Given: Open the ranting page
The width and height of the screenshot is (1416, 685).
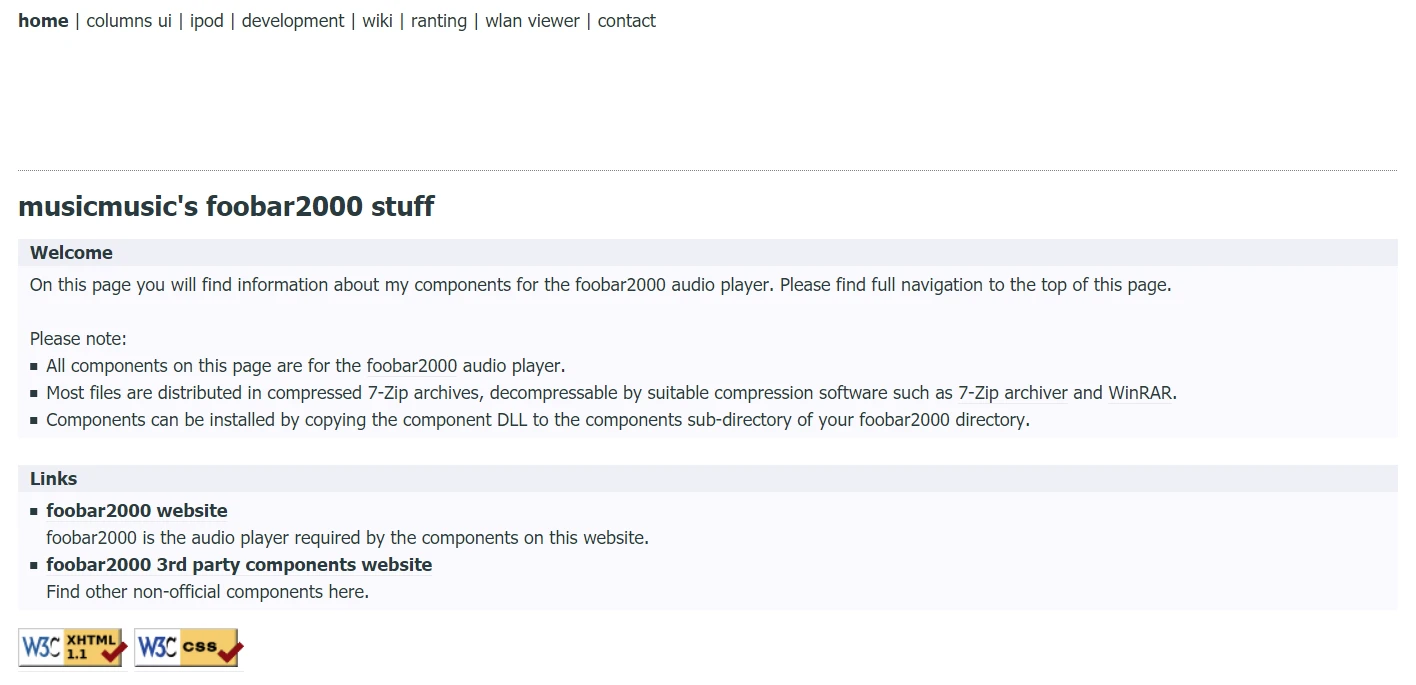Looking at the screenshot, I should (x=438, y=21).
